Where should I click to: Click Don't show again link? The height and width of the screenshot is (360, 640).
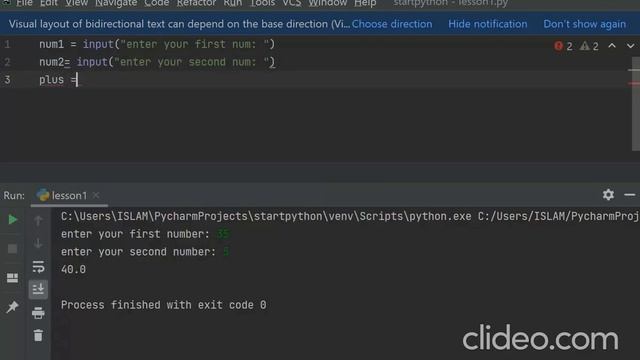coord(584,24)
